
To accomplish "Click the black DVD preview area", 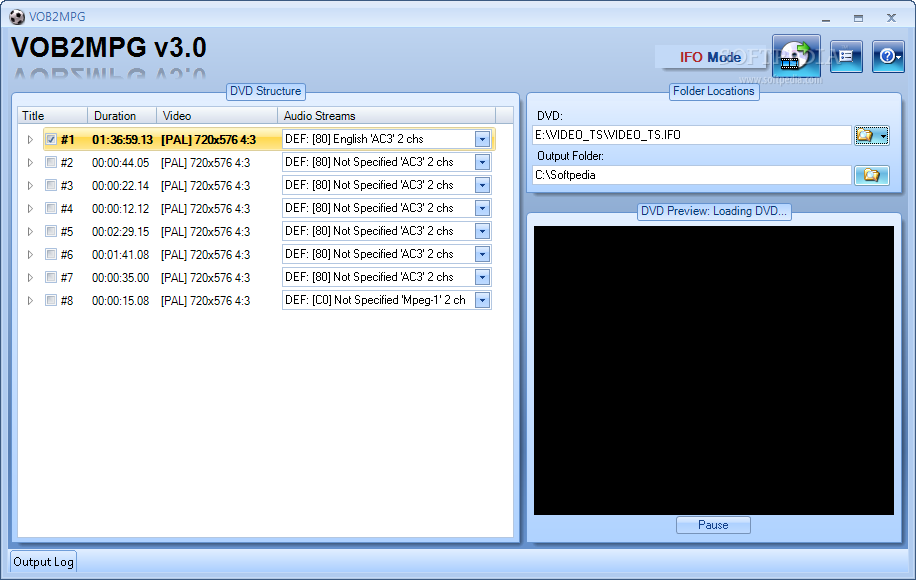I will pos(713,370).
